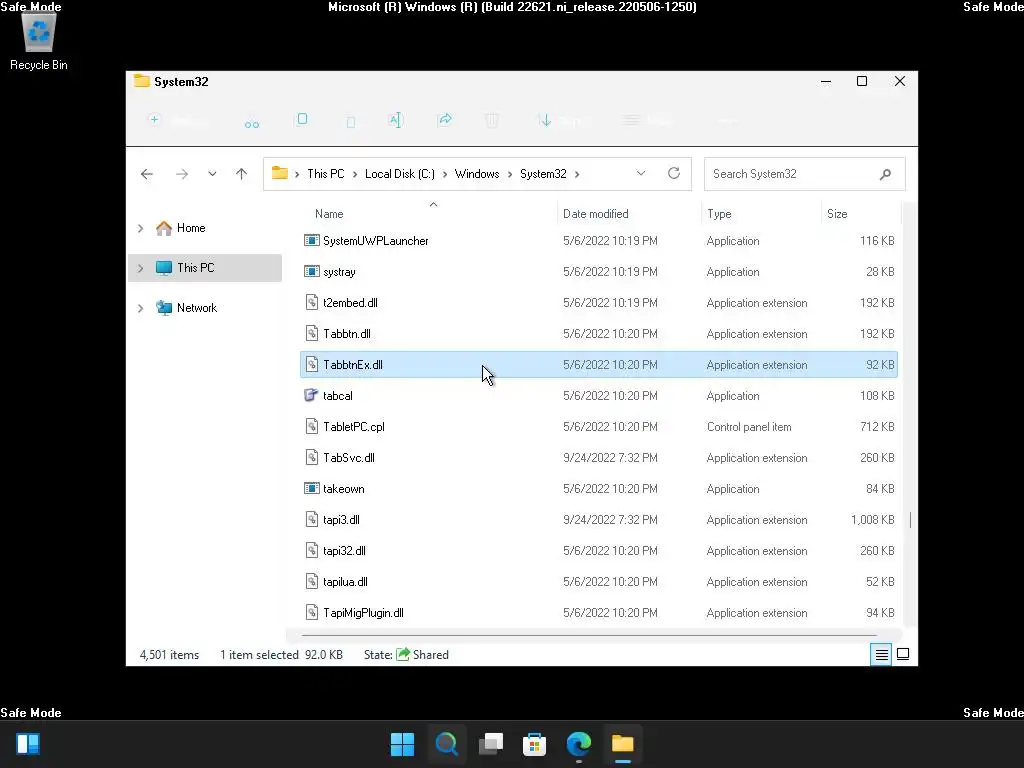The image size is (1024, 768).
Task: Expand the This PC tree node
Action: tap(140, 268)
